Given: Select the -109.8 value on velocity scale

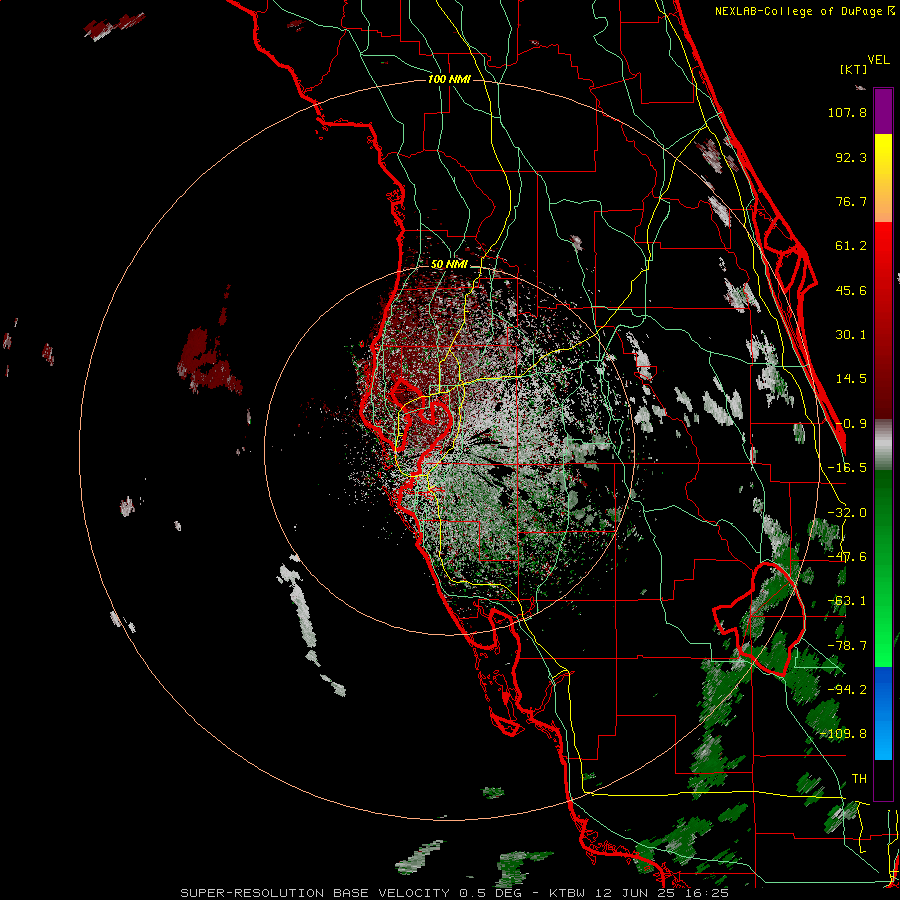Looking at the screenshot, I should 843,734.
